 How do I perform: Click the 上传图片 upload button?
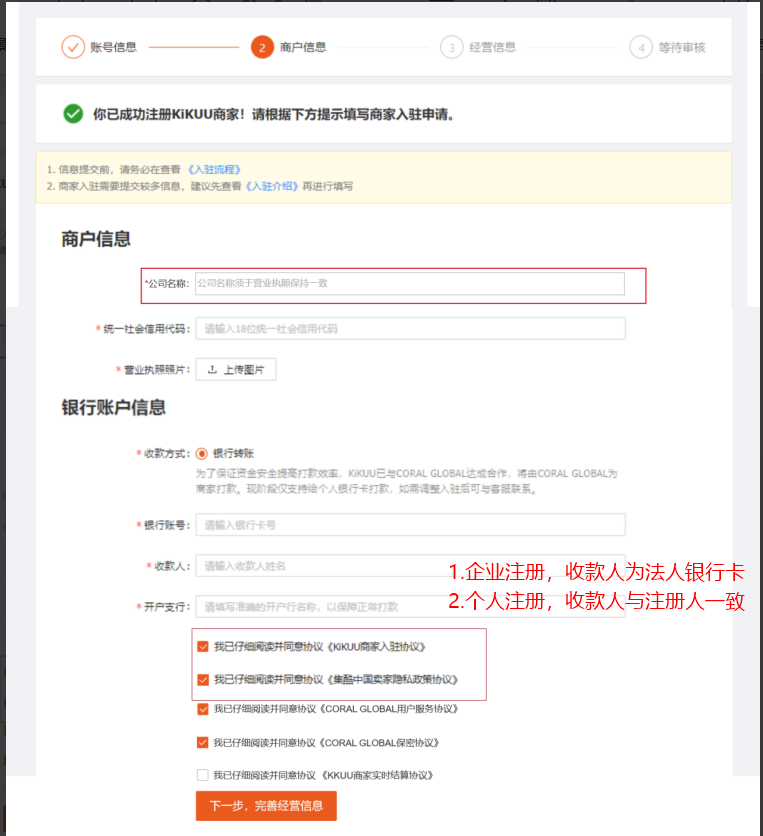[236, 369]
